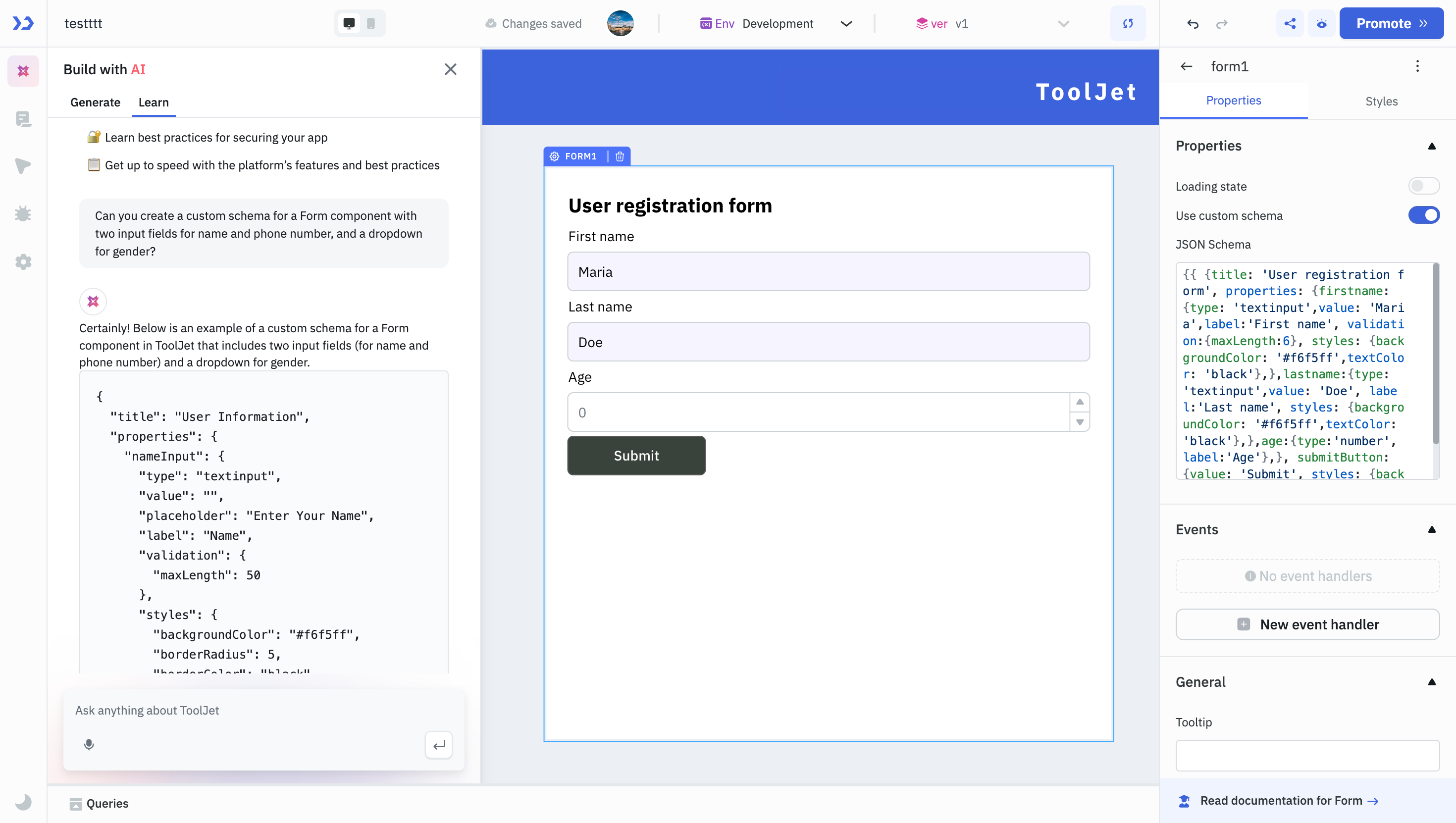Viewport: 1456px width, 823px height.
Task: Enable the Loading state toggle
Action: click(1423, 186)
